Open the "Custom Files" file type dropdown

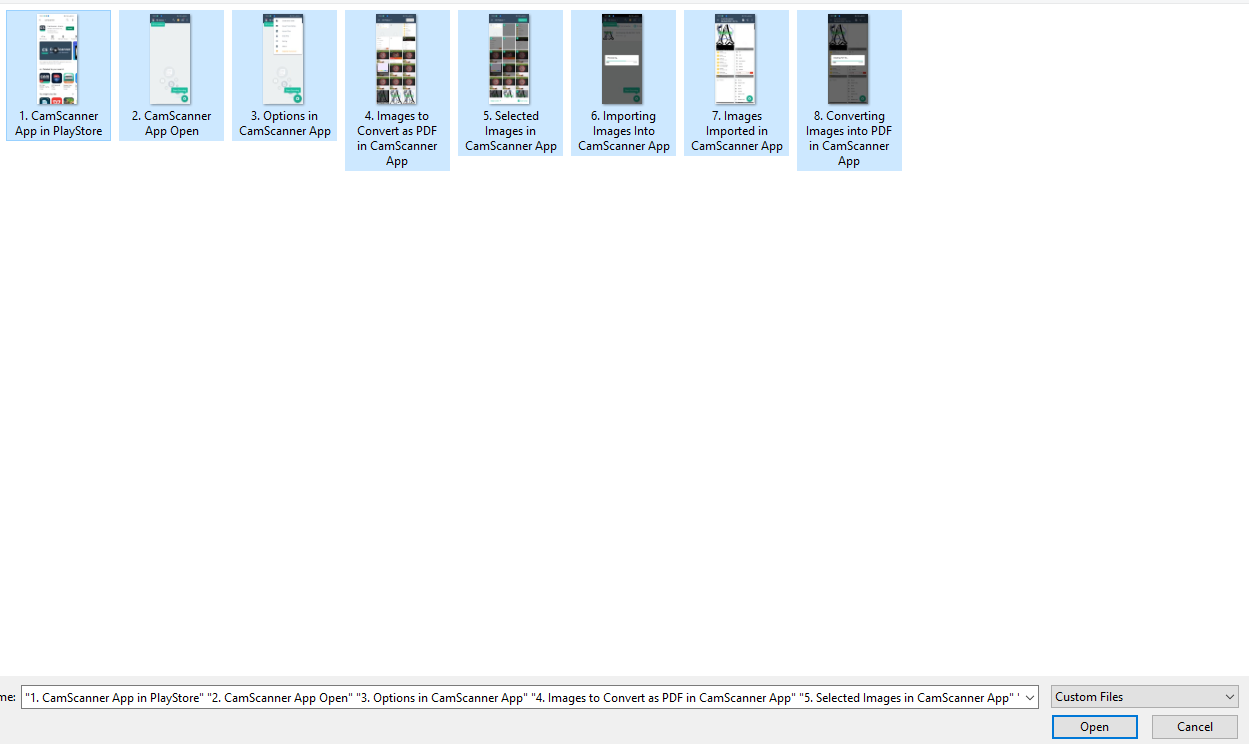[x=1144, y=697]
